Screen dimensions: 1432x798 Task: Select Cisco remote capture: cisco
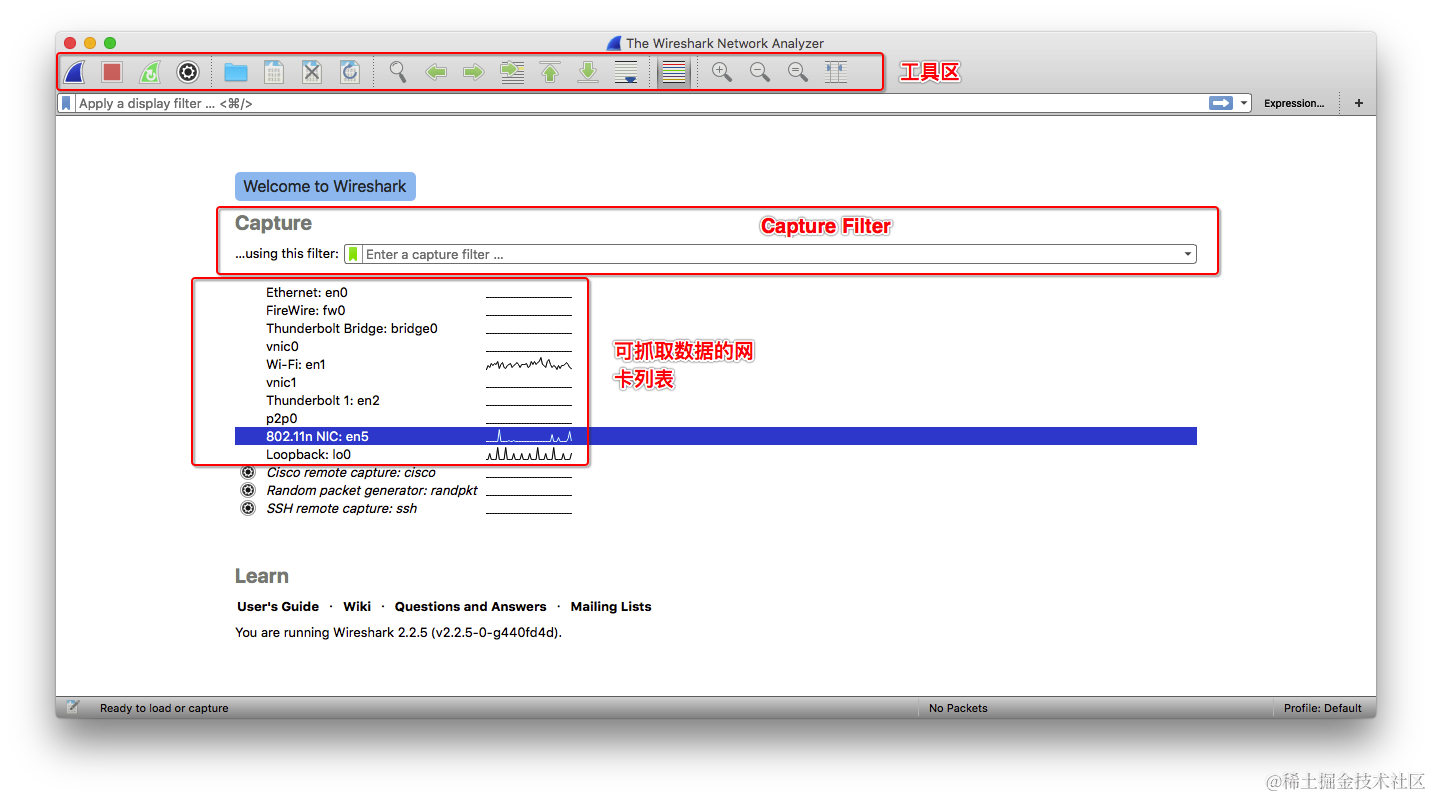[x=351, y=473]
